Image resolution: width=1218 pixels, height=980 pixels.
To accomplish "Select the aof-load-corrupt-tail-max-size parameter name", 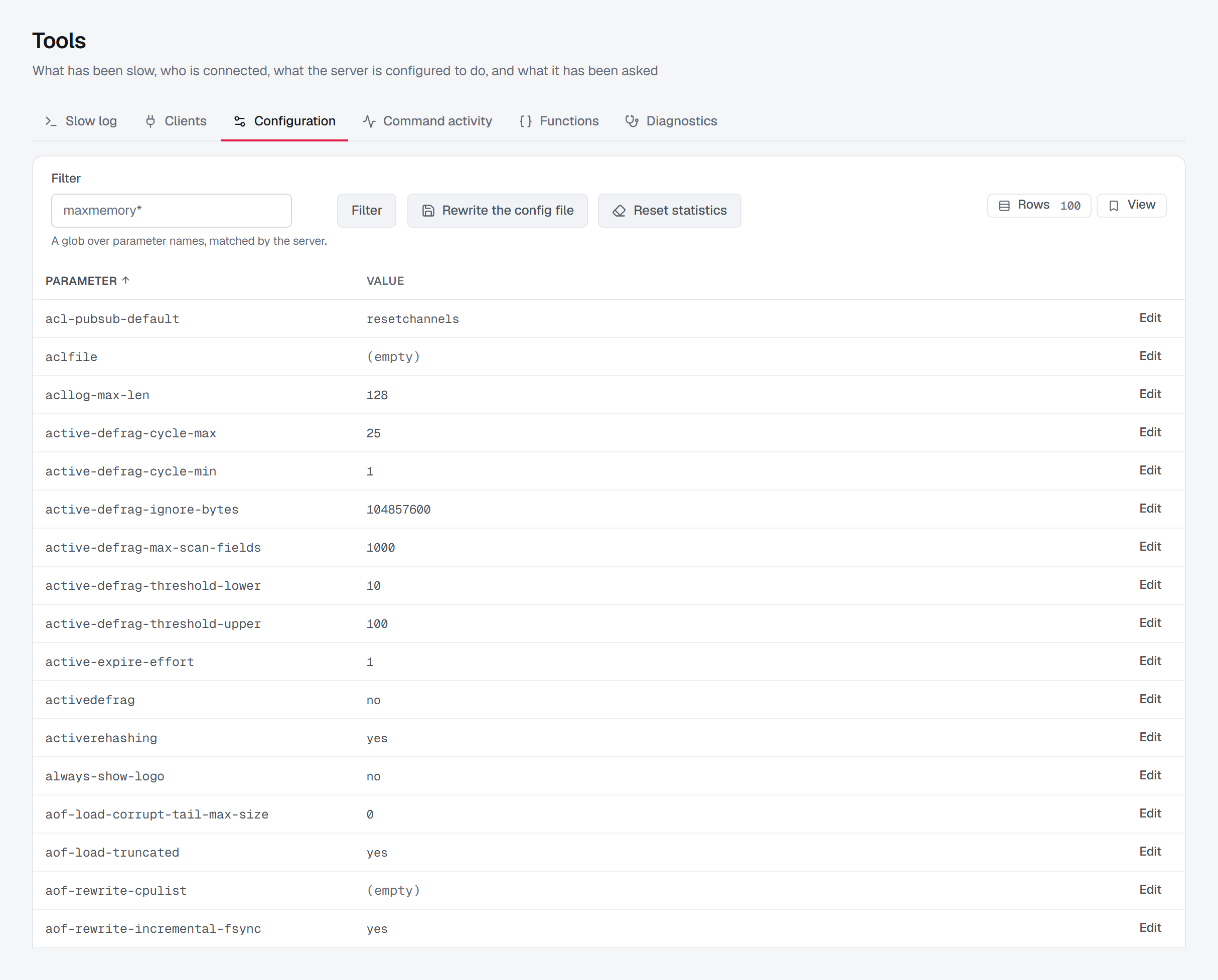I will click(x=157, y=814).
